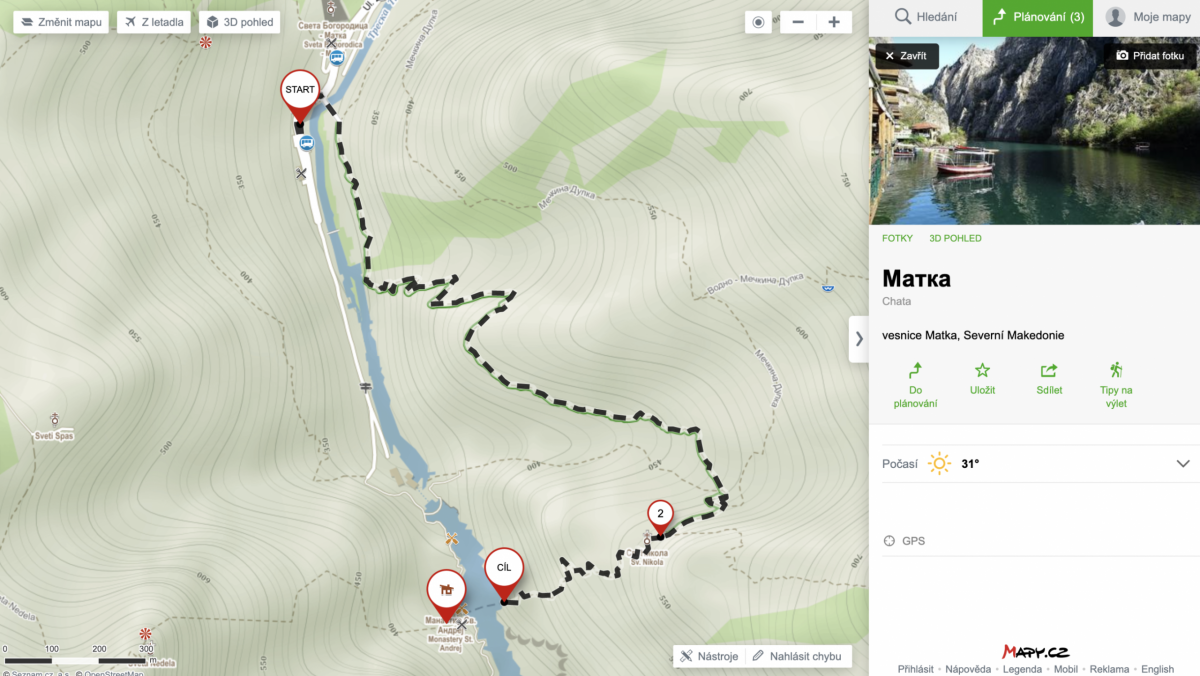Click the START route marker pin
The height and width of the screenshot is (676, 1200).
299,92
